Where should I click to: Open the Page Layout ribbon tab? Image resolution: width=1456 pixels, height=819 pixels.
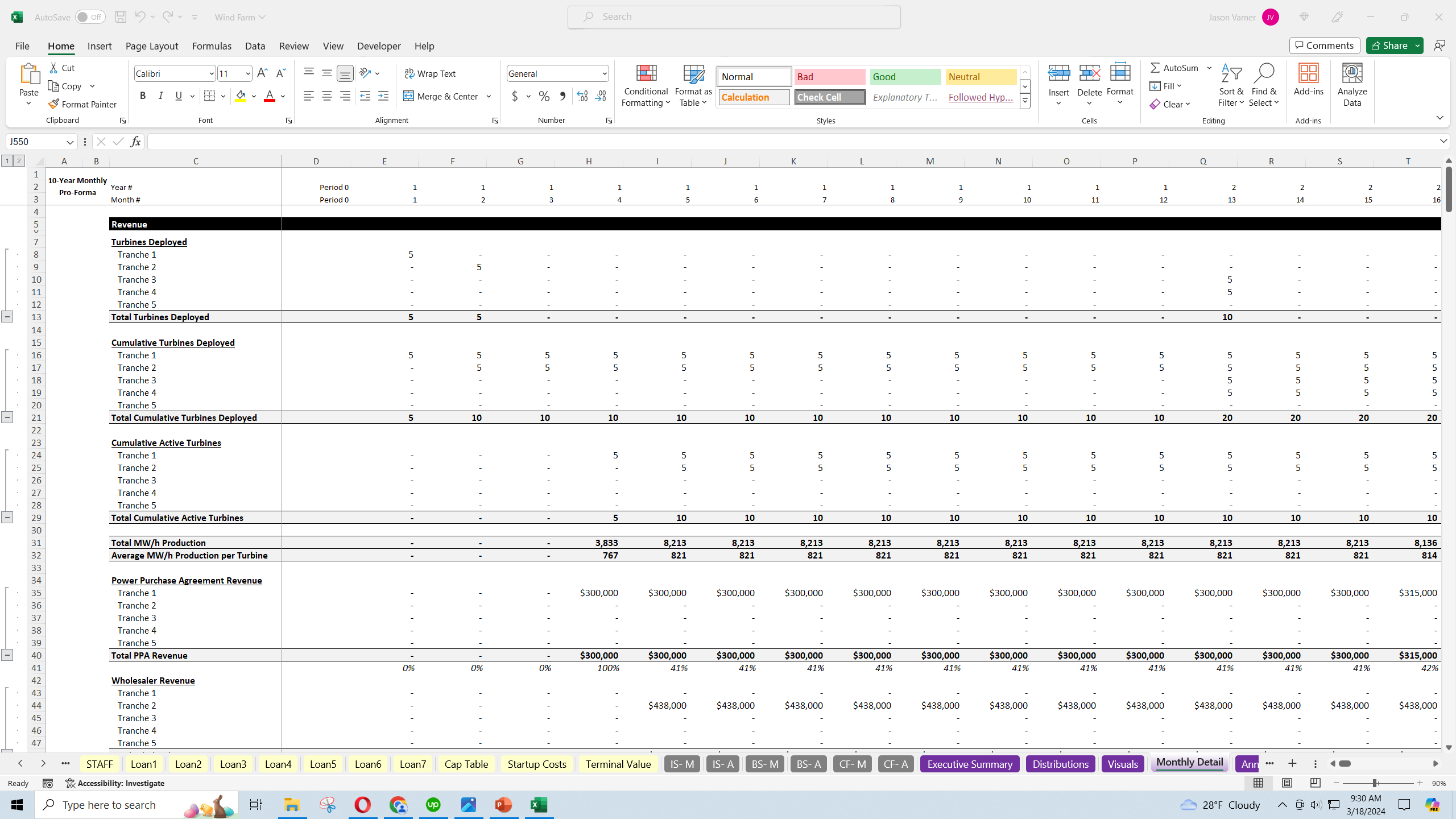click(152, 46)
